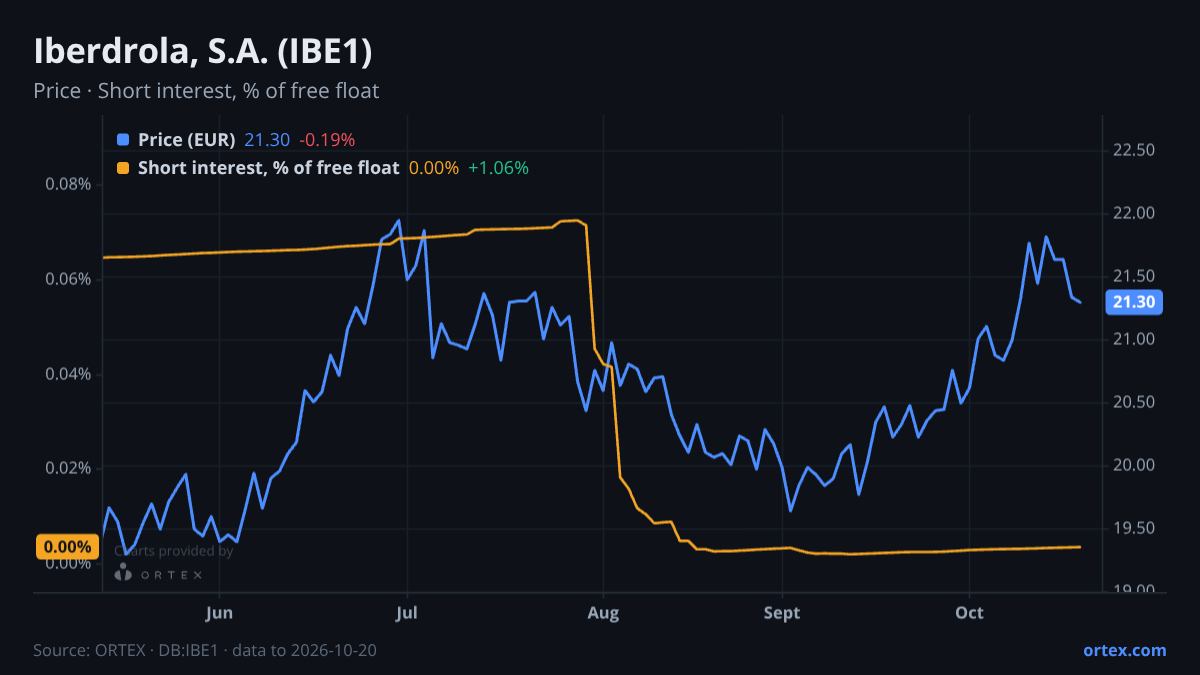
Task: Click the orange 0.00% tag on left axis
Action: tap(68, 547)
